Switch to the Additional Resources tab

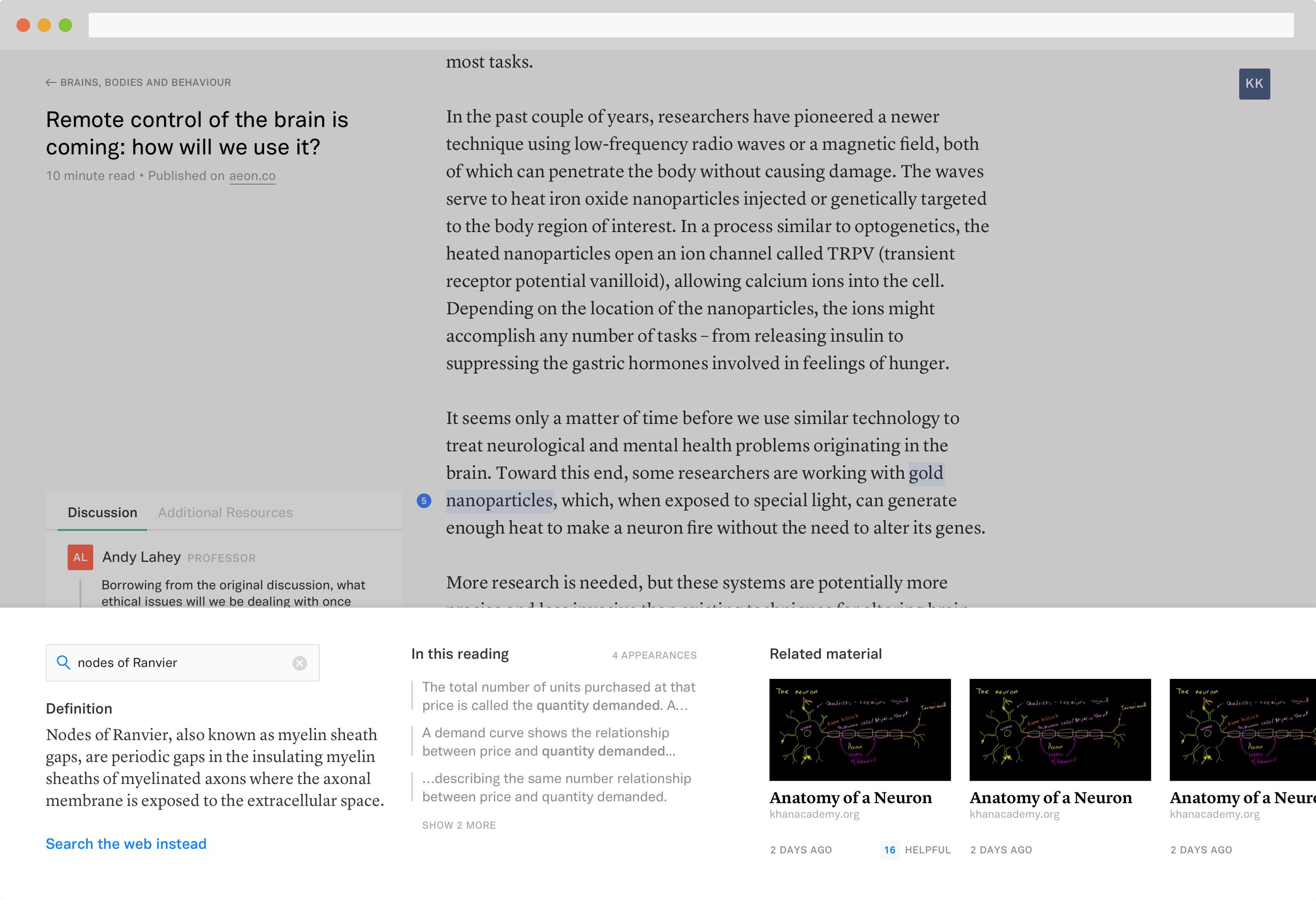coord(225,512)
